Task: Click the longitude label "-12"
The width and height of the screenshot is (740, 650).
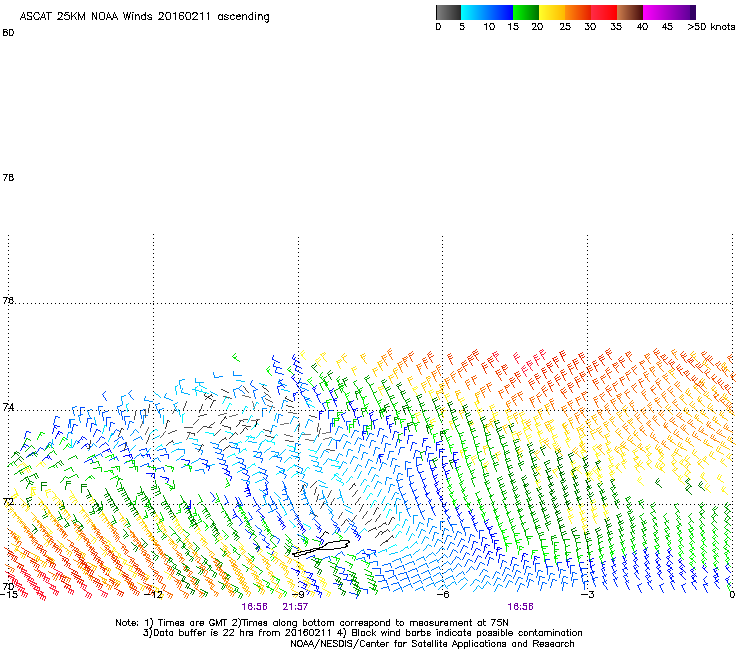Action: pos(153,595)
